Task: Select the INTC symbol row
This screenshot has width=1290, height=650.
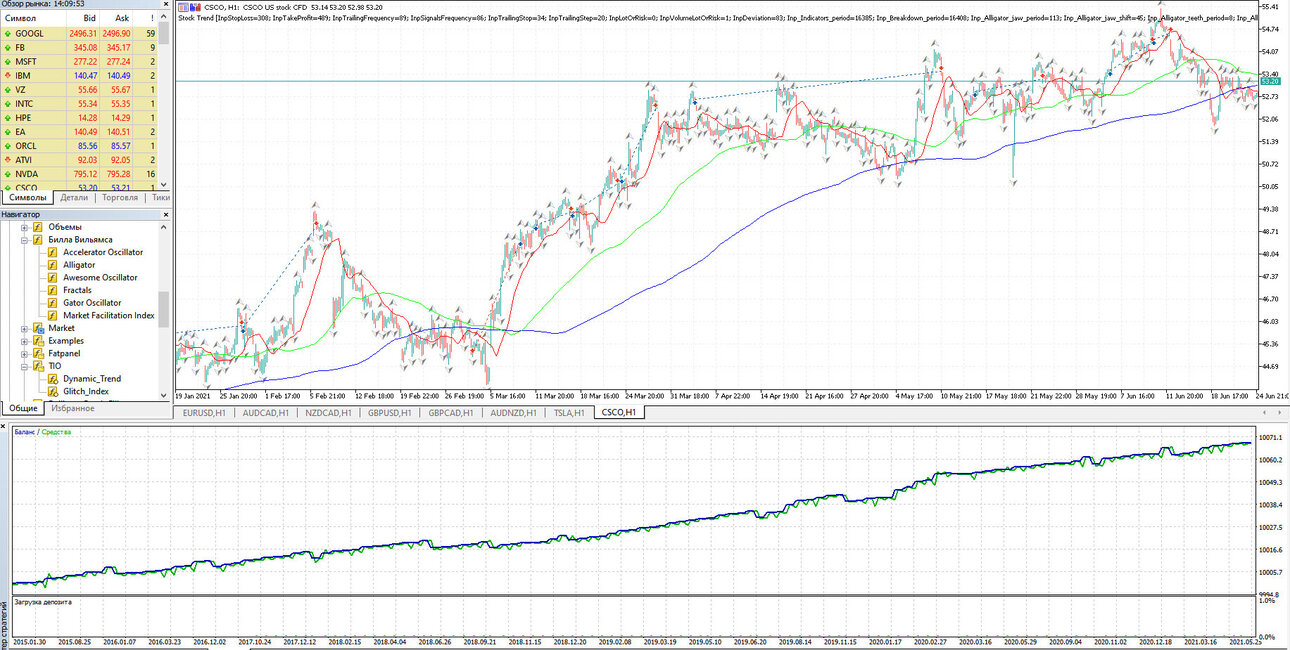Action: 80,103
